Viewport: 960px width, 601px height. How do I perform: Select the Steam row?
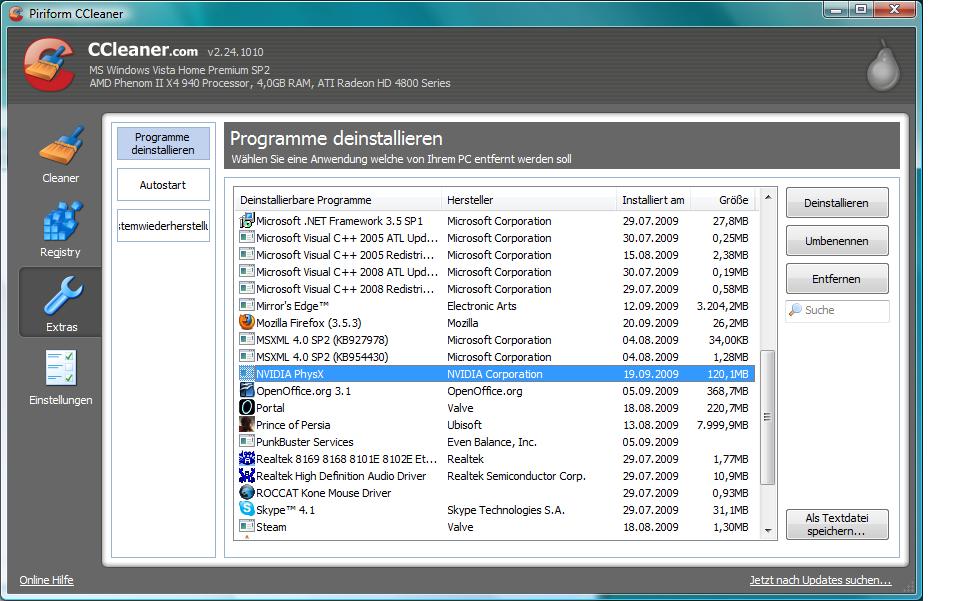tap(495, 527)
